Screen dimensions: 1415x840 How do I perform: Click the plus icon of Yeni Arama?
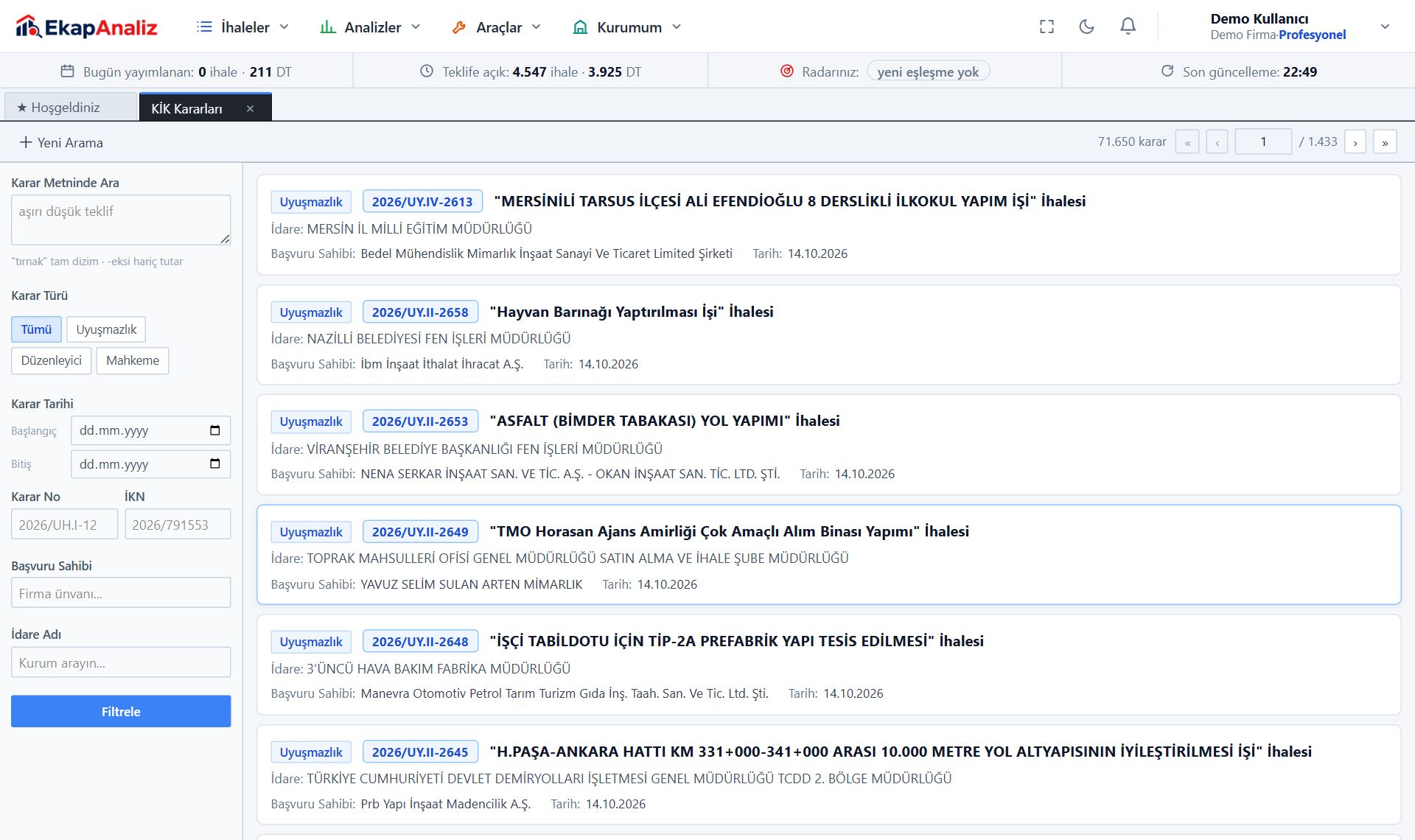pyautogui.click(x=26, y=142)
